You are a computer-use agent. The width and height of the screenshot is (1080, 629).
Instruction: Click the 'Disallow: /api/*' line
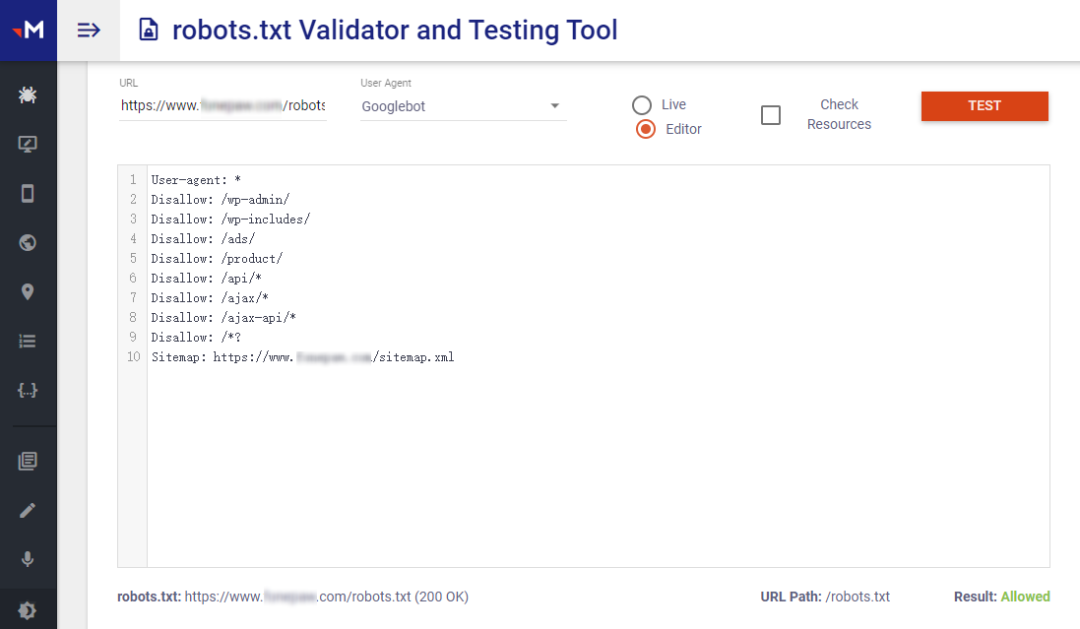pyautogui.click(x=207, y=278)
